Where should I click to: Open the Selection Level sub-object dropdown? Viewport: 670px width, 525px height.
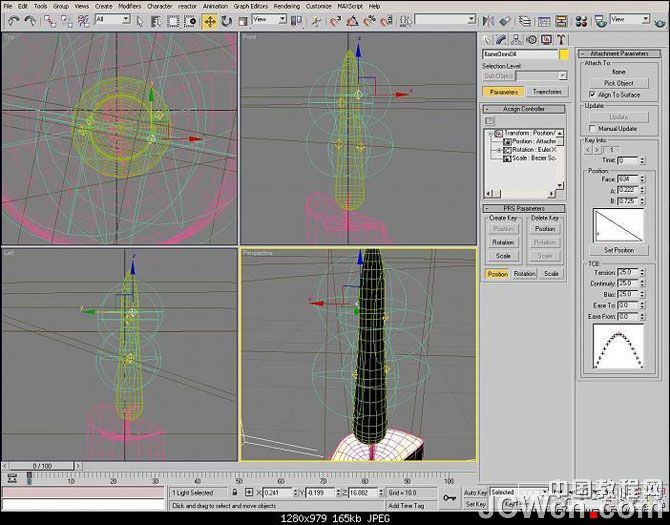(541, 76)
